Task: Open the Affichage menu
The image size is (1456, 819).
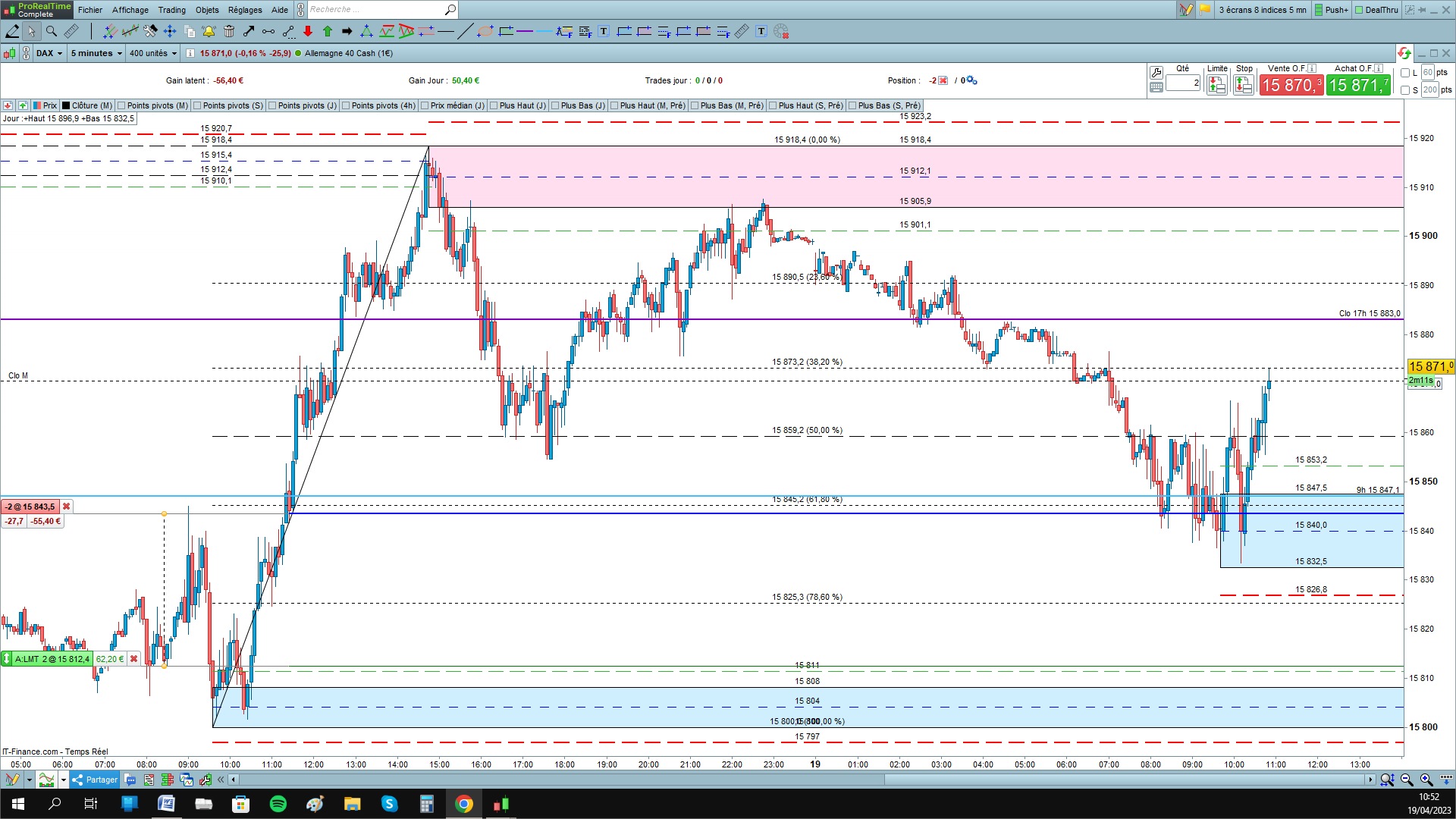Action: pyautogui.click(x=130, y=10)
